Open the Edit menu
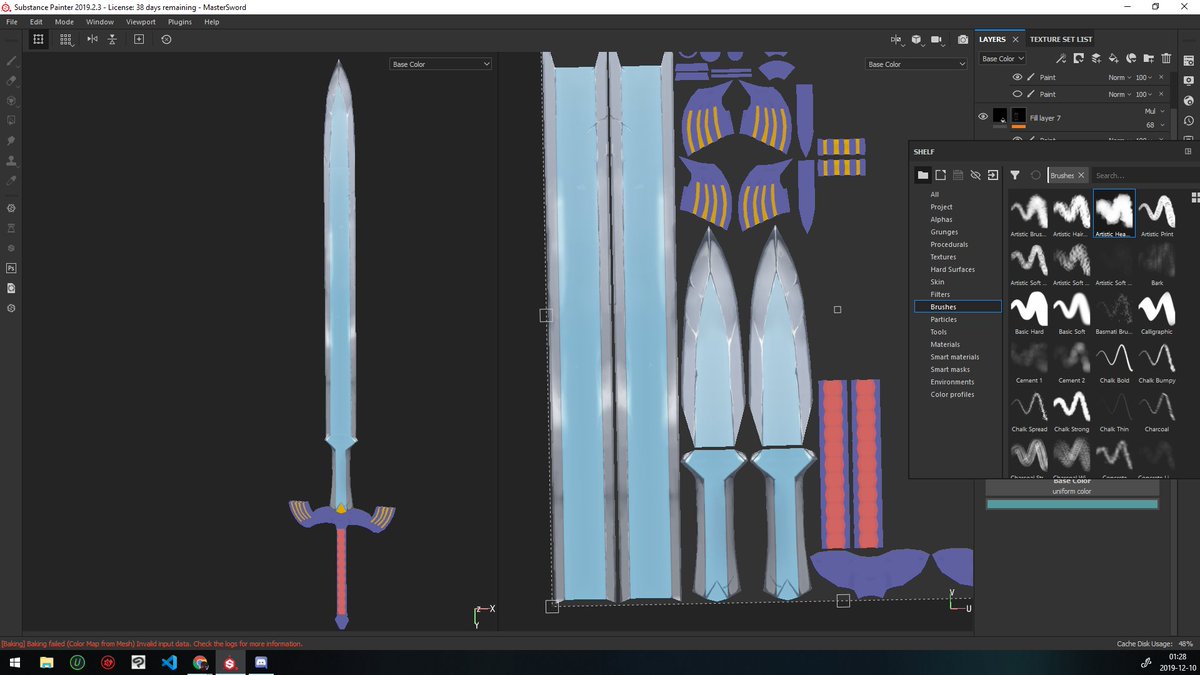 click(x=36, y=21)
